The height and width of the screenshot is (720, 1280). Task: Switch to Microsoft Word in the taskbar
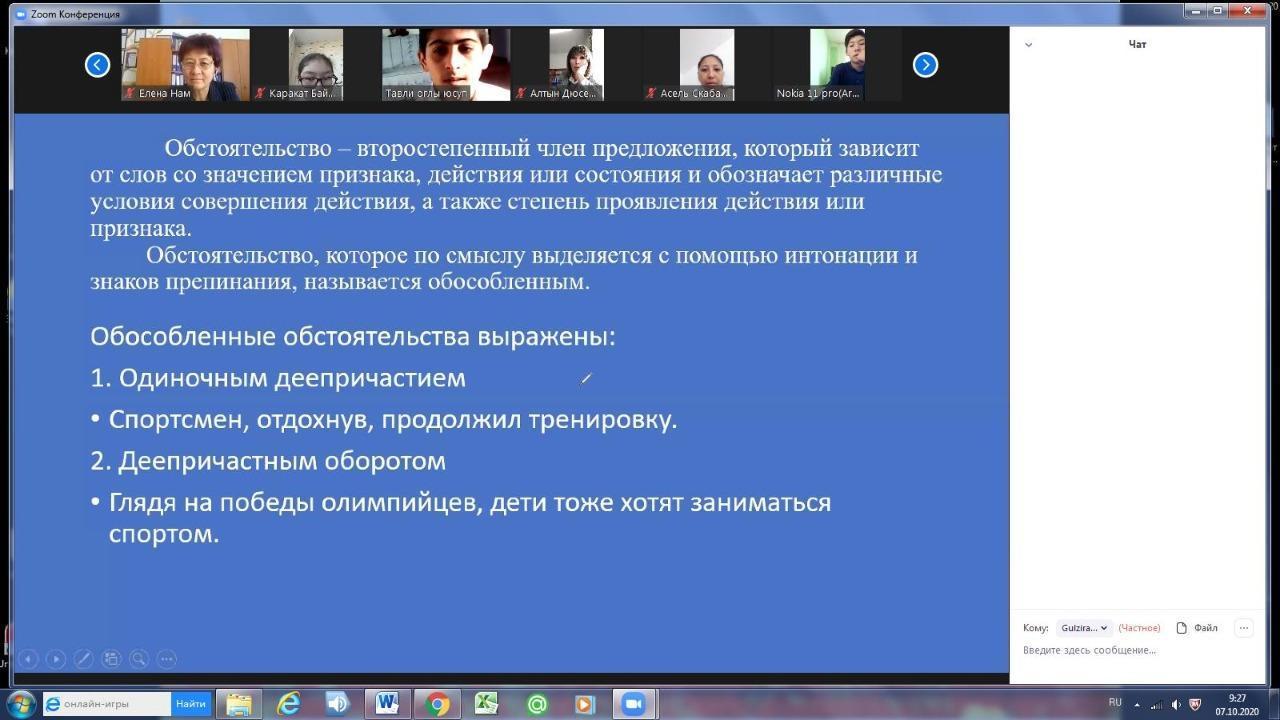click(387, 704)
